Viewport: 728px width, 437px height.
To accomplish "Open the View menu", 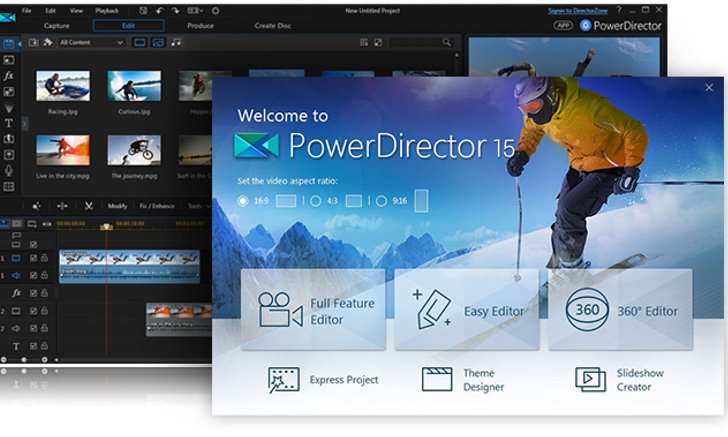I will click(76, 10).
